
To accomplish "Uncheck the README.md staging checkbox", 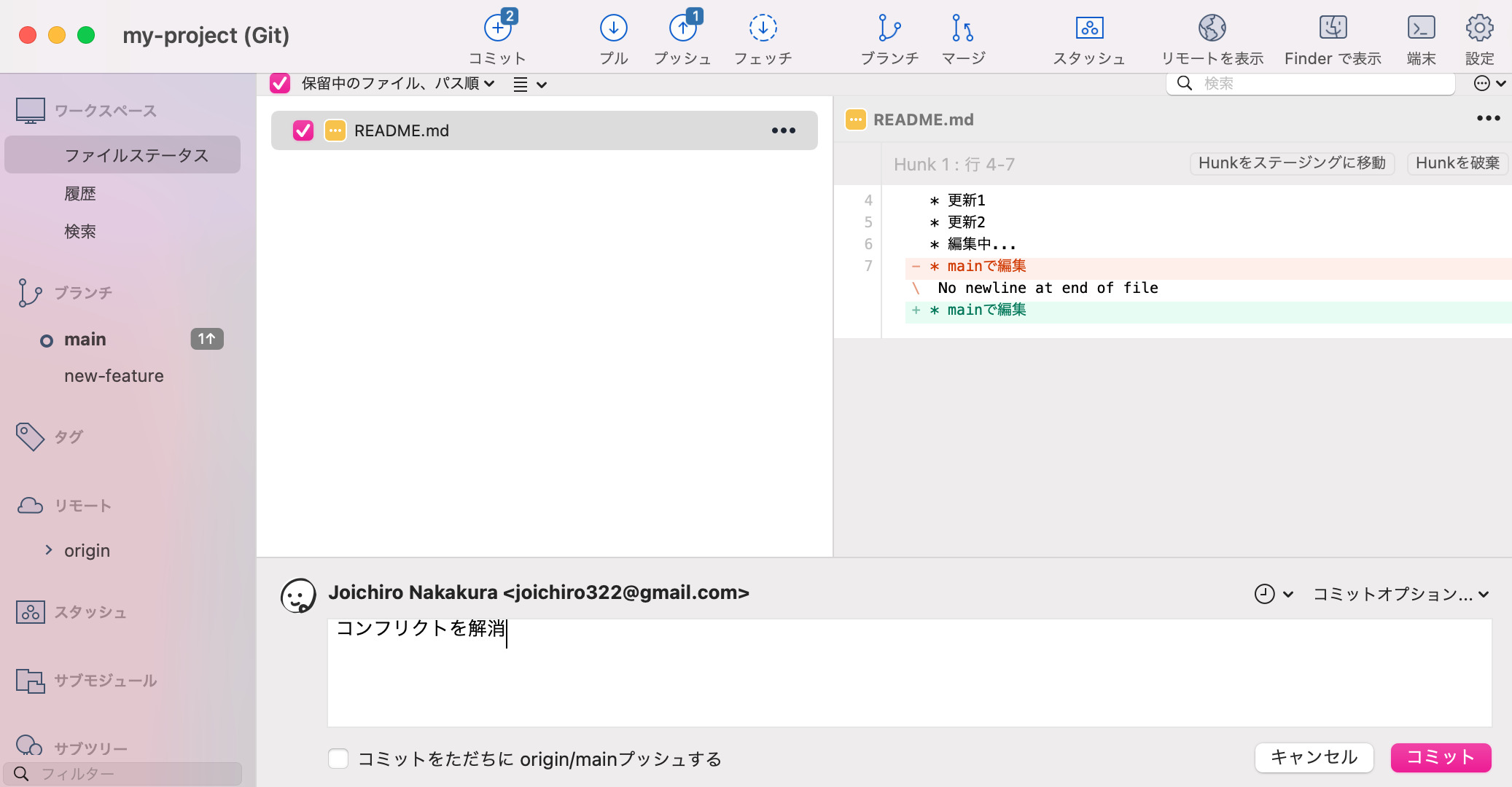I will (x=303, y=130).
